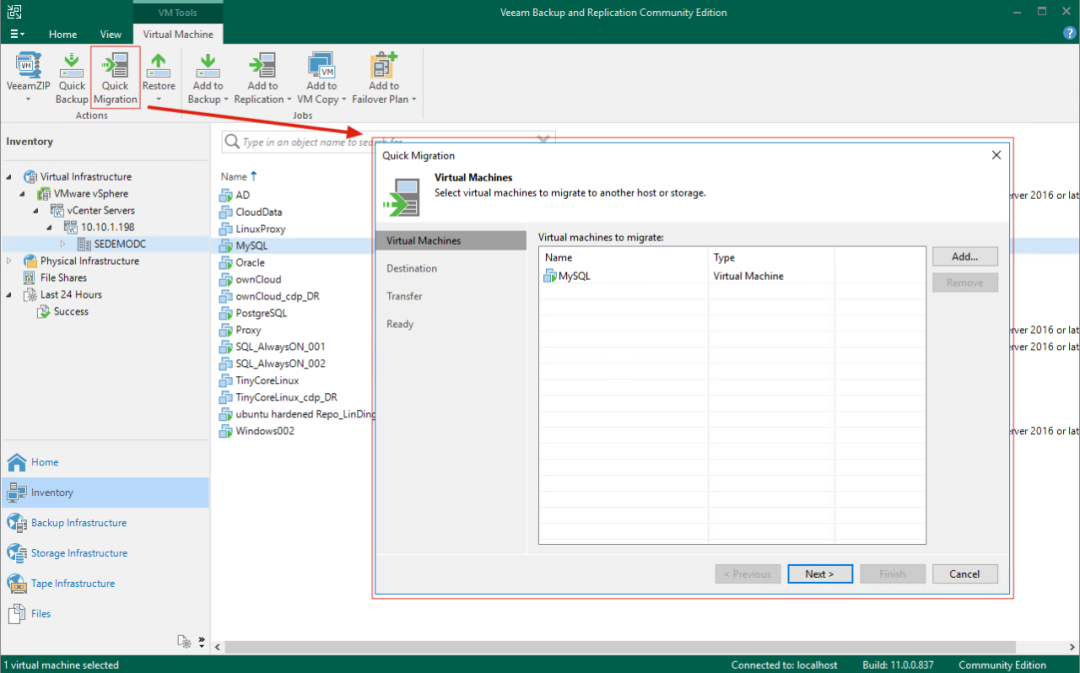Screen dimensions: 1080x673
Task: Select the Windows002 virtual machine icon
Action: tap(225, 431)
